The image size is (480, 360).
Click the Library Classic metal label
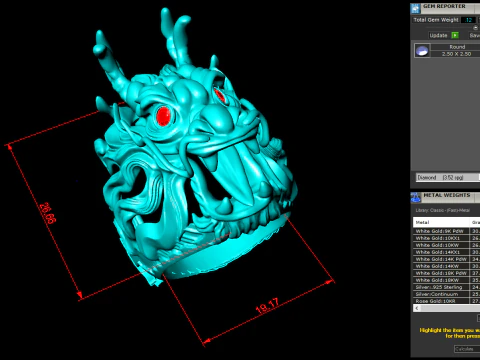click(x=442, y=210)
